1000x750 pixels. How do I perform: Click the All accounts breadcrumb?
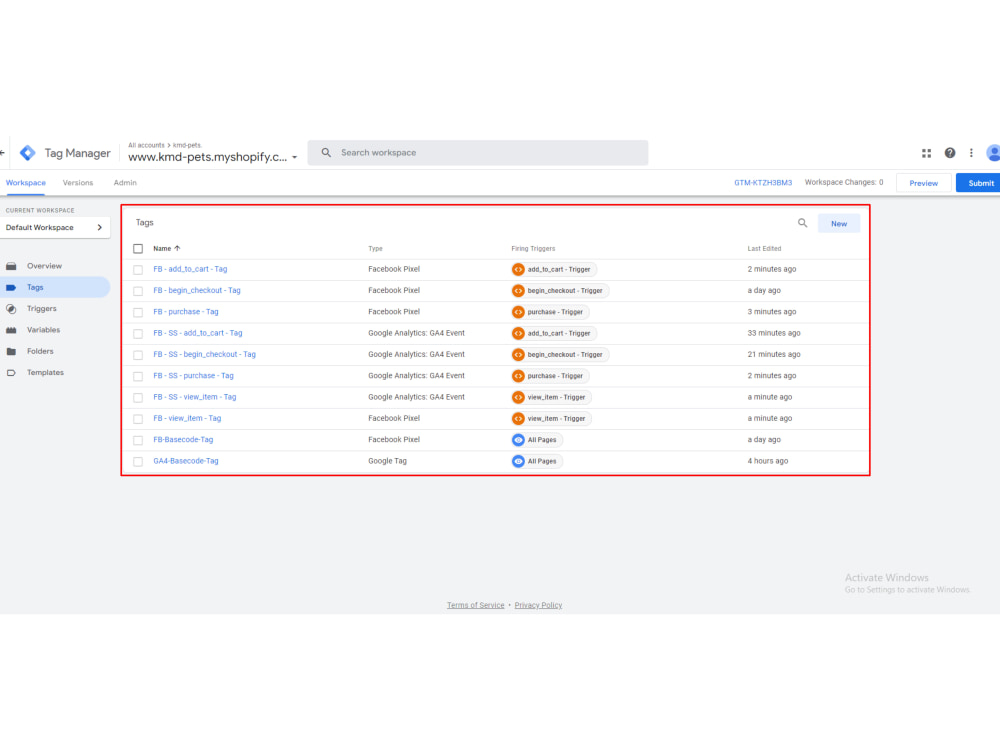click(x=146, y=145)
